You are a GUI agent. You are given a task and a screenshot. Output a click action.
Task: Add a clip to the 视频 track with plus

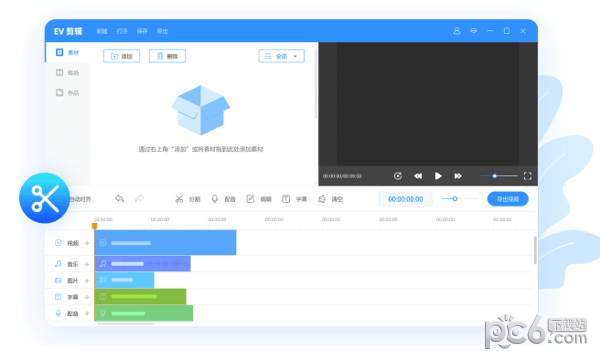87,243
